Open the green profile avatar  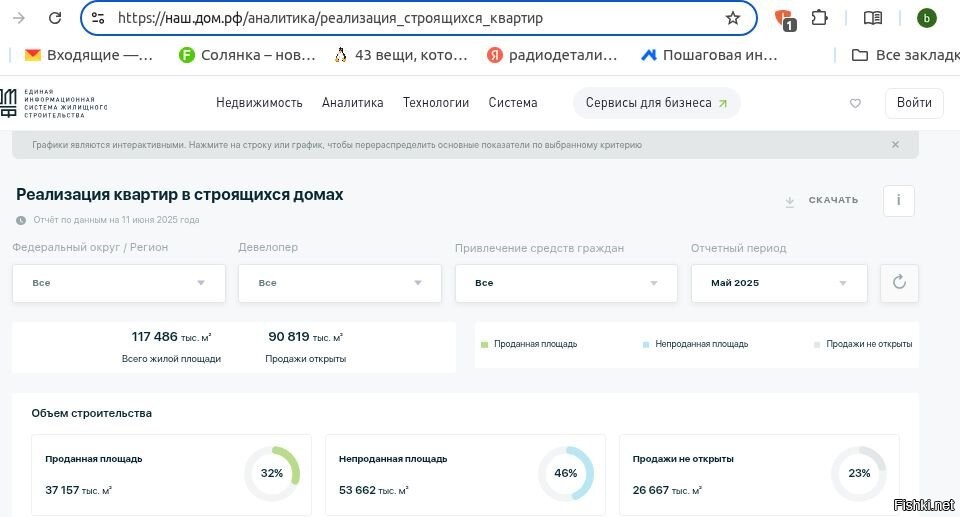click(x=926, y=18)
